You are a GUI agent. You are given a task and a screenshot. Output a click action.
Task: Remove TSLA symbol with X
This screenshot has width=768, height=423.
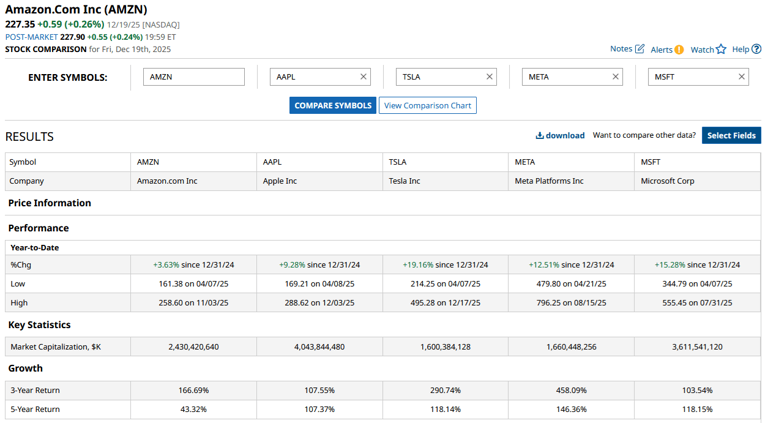click(490, 77)
